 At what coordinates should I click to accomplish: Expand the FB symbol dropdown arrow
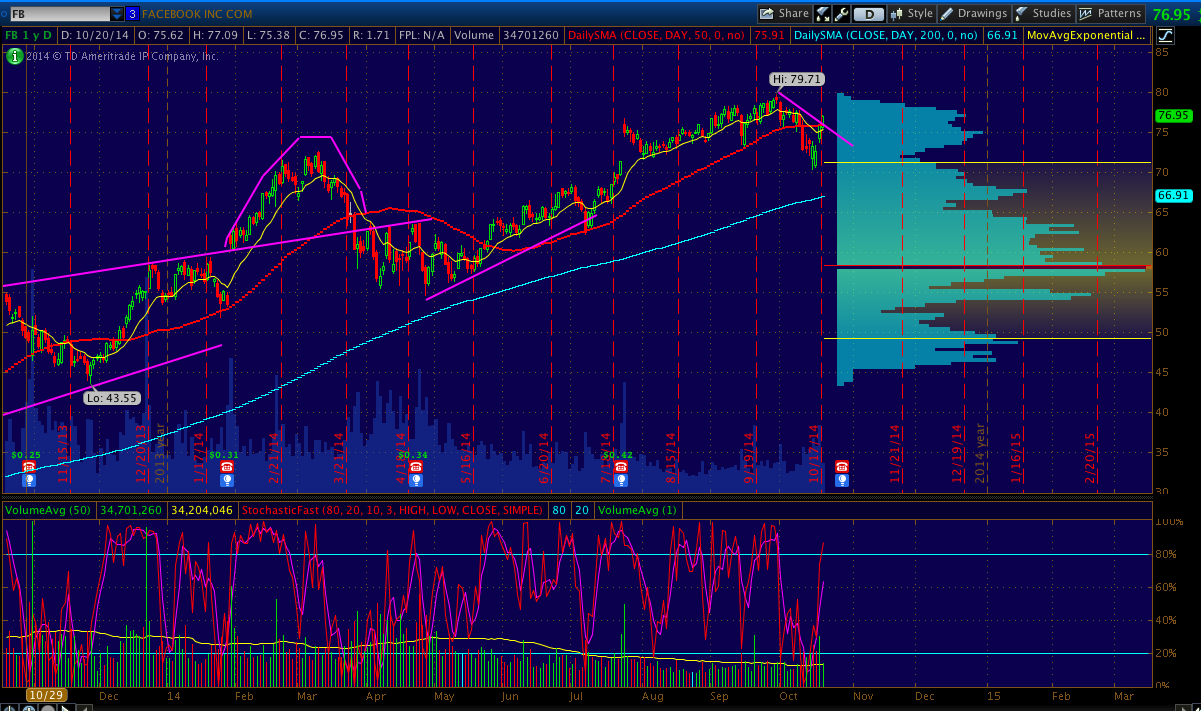pyautogui.click(x=117, y=14)
